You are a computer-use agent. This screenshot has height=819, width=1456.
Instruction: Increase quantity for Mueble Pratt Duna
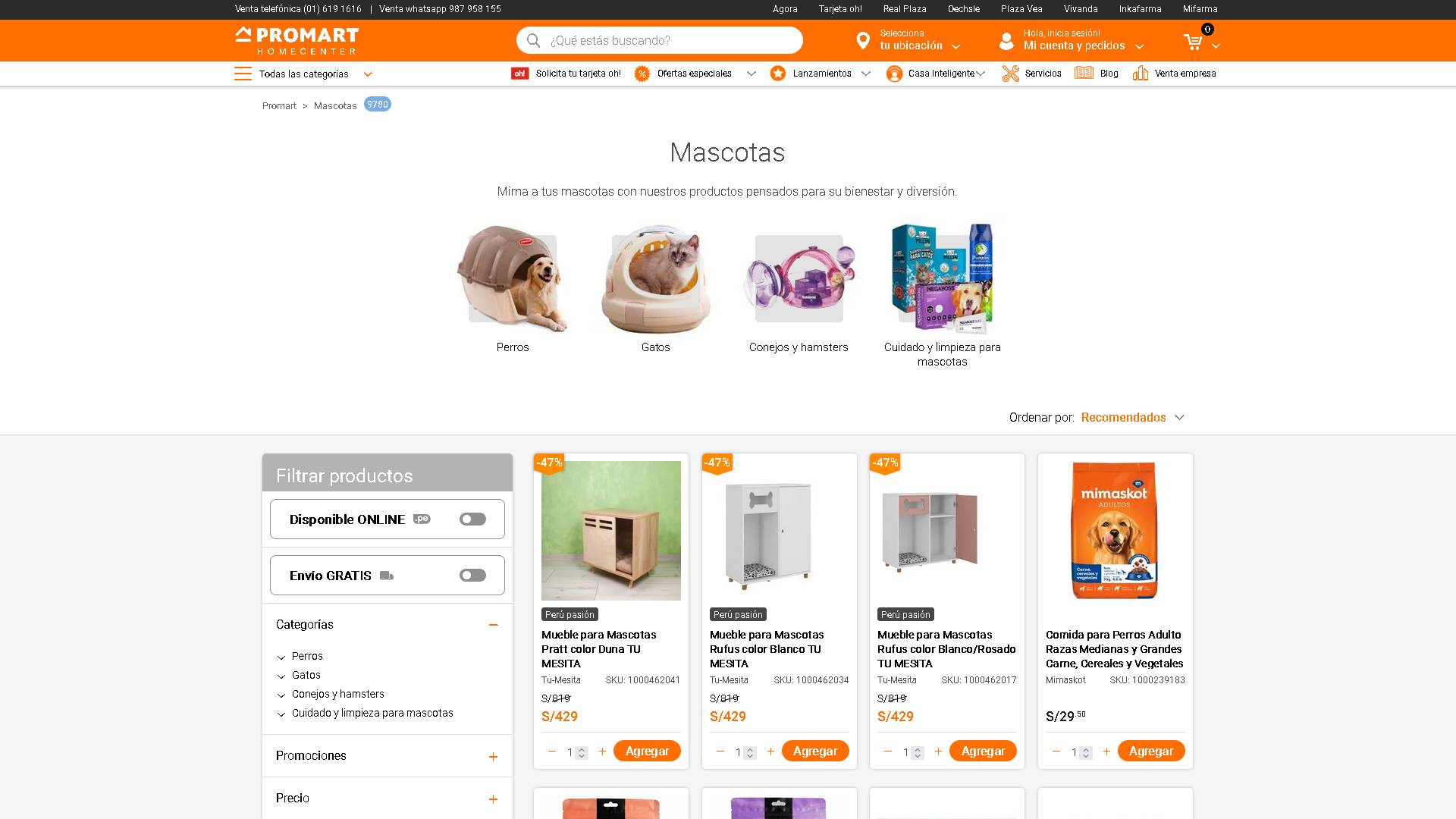(x=602, y=752)
